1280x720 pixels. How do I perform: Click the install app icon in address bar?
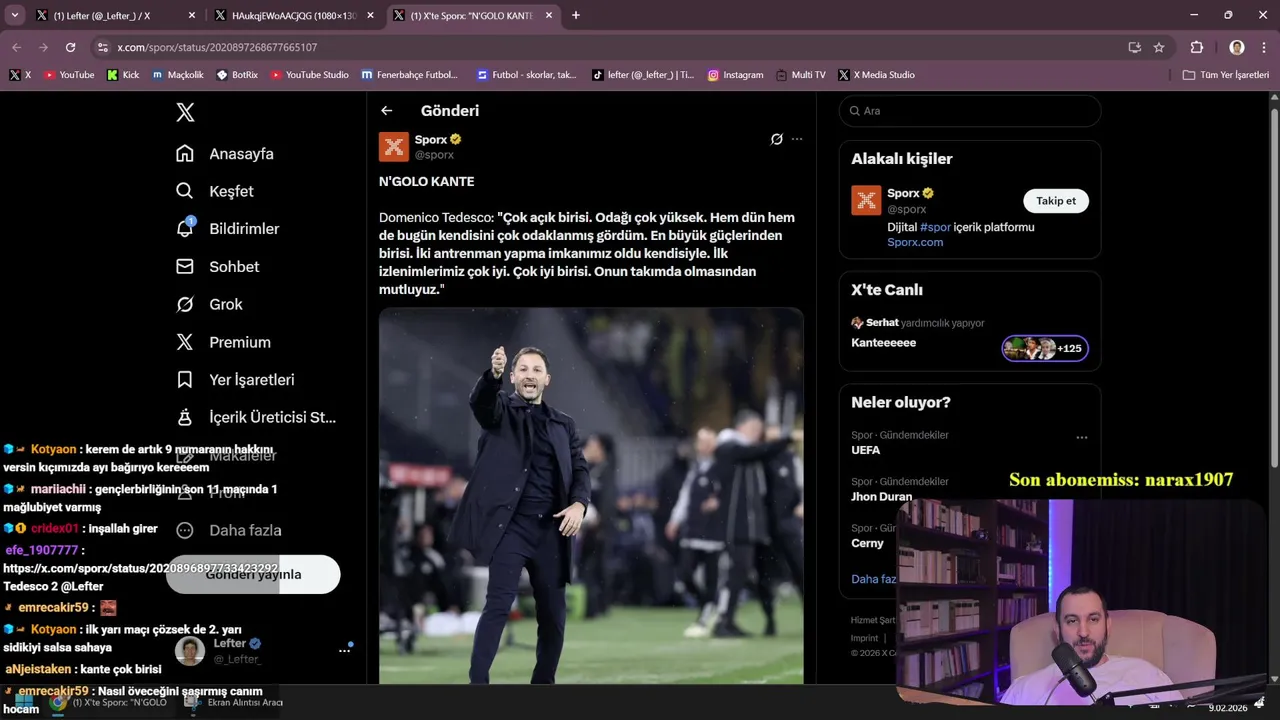1134,47
